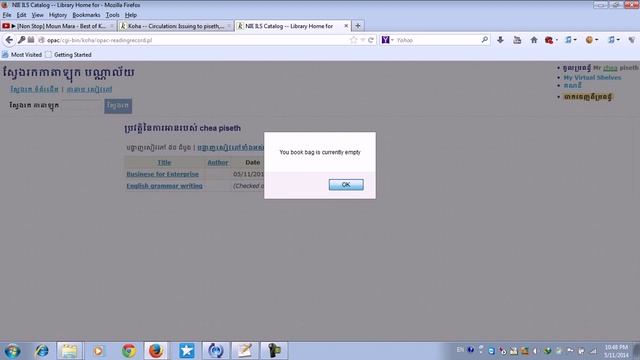The width and height of the screenshot is (640, 360).
Task: Open Business for Enterprise title link
Action: (x=162, y=174)
